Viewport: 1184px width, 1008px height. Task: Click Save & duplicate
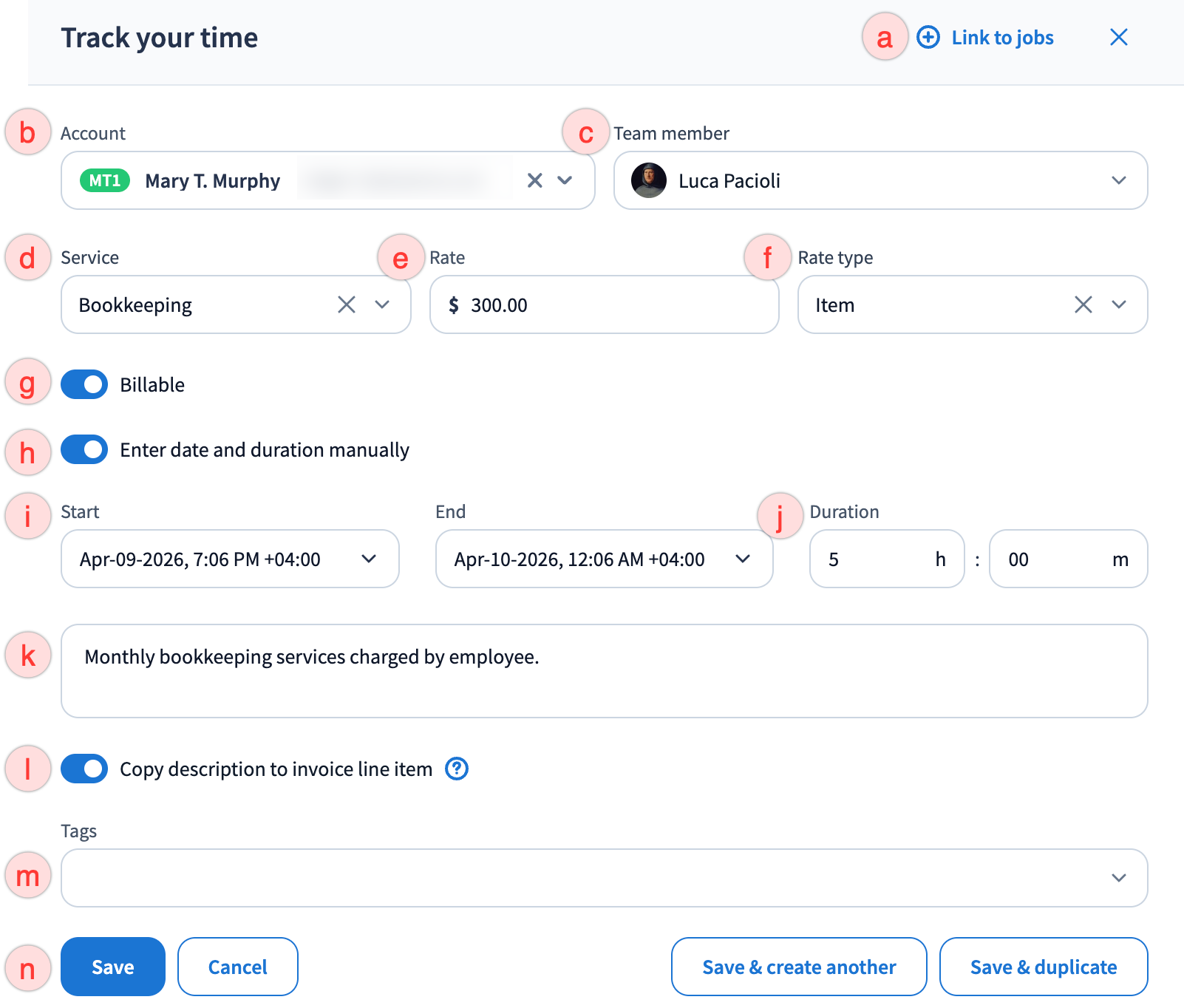[1043, 967]
